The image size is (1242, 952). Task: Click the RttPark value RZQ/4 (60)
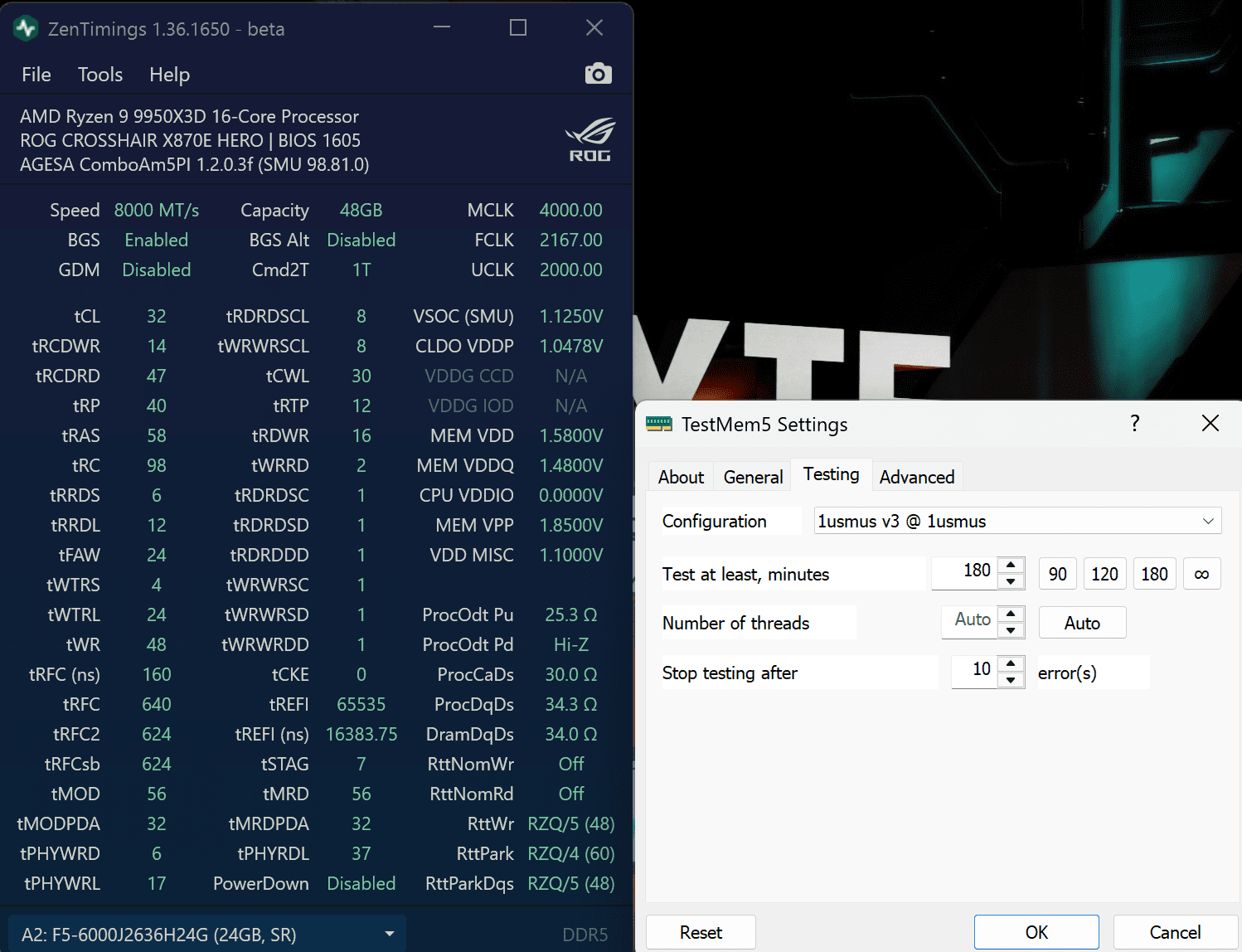pyautogui.click(x=571, y=854)
